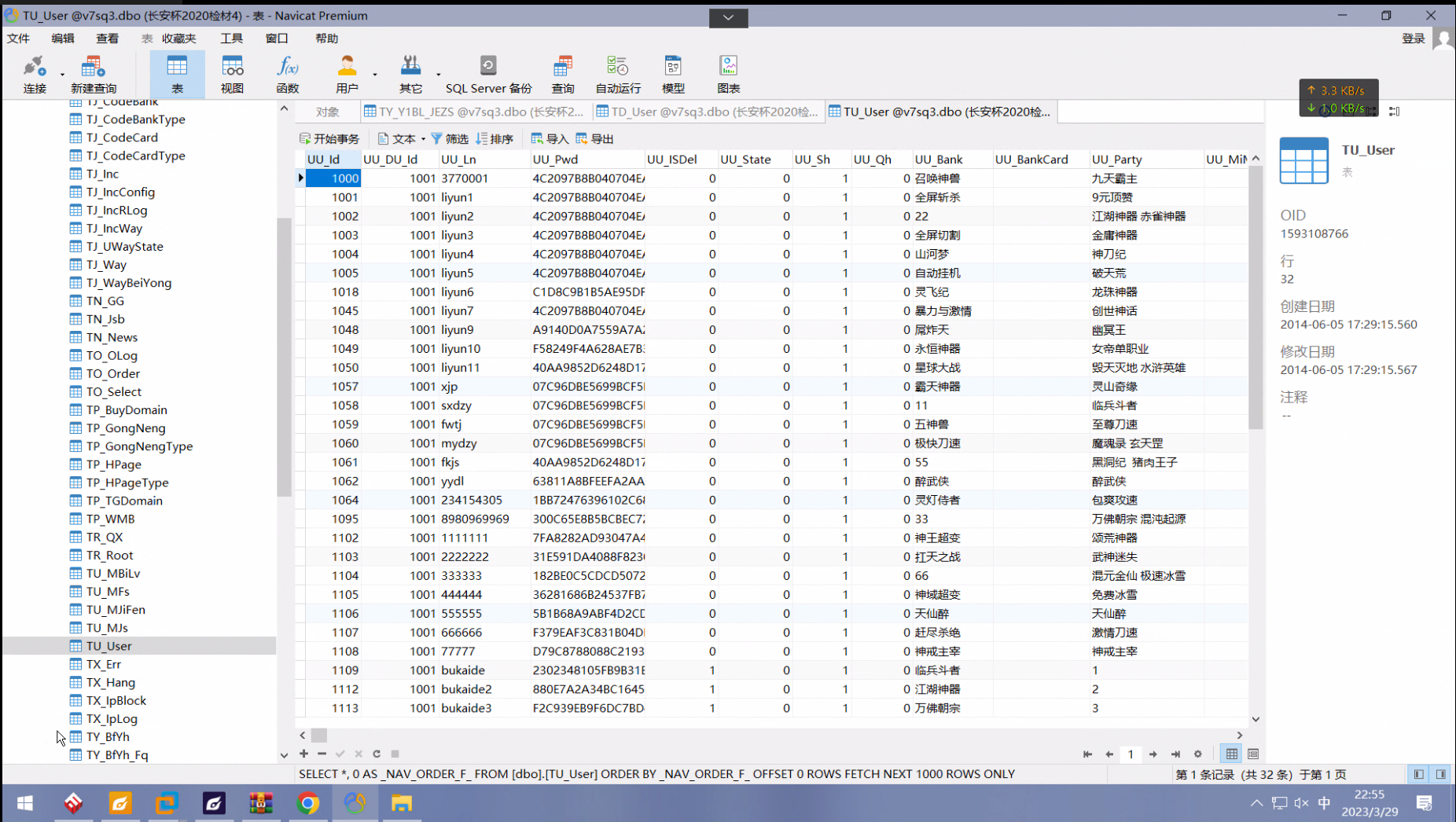This screenshot has width=1456, height=822.
Task: Select the row with UU_Id 1095
Action: pos(333,519)
